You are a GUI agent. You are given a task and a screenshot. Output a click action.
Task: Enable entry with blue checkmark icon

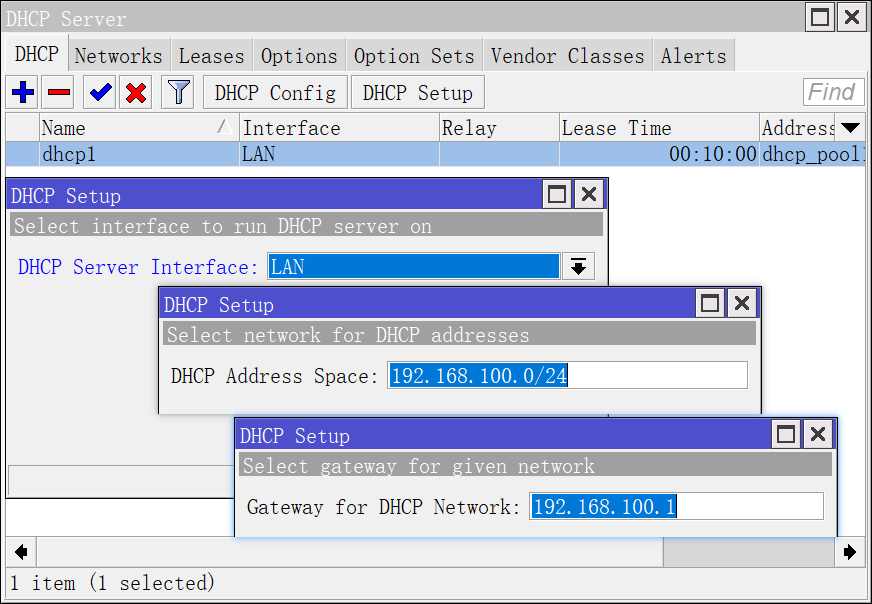point(100,93)
